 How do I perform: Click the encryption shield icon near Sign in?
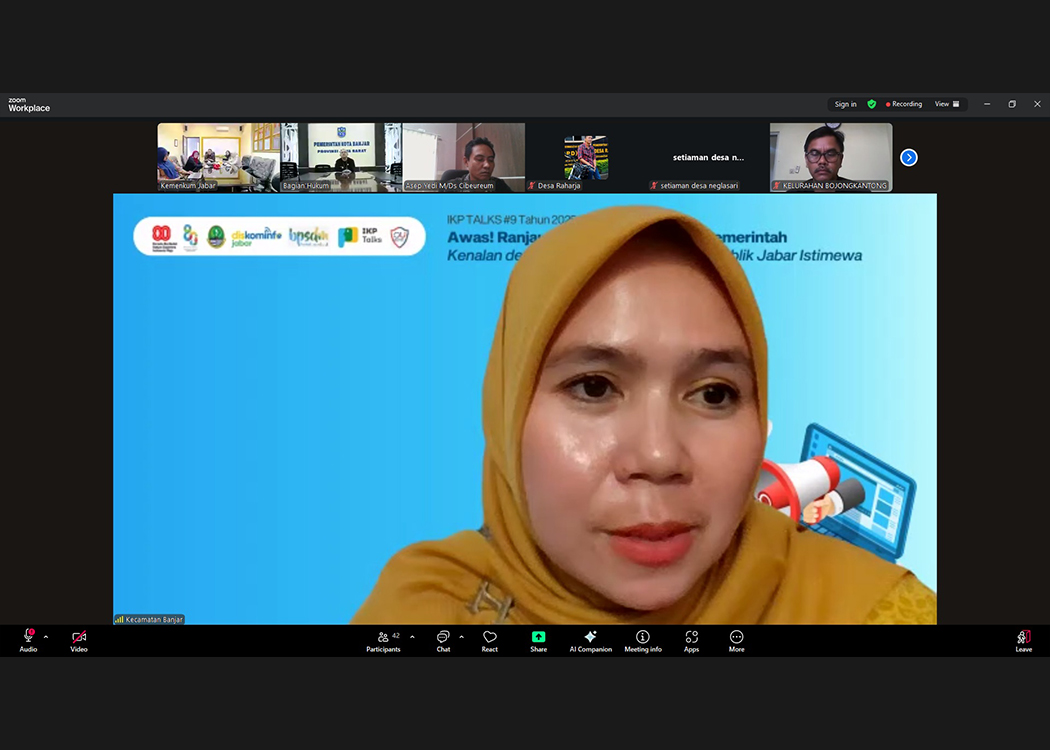871,103
